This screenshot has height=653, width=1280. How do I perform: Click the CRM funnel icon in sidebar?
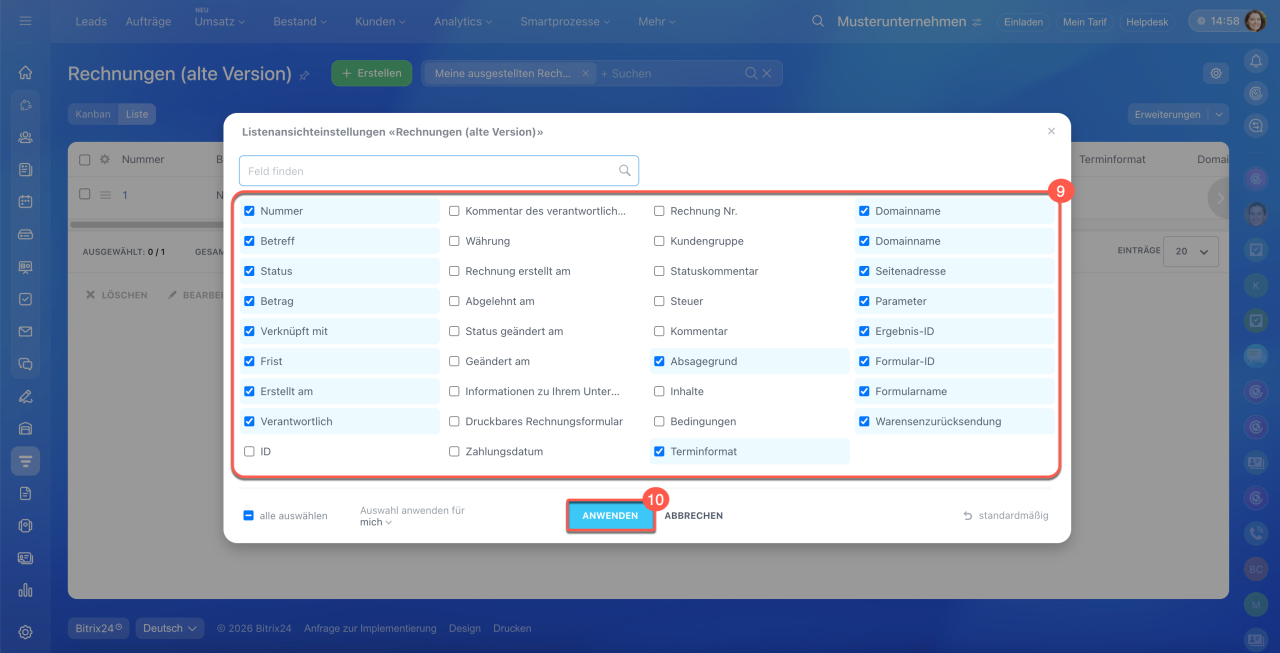(x=25, y=460)
